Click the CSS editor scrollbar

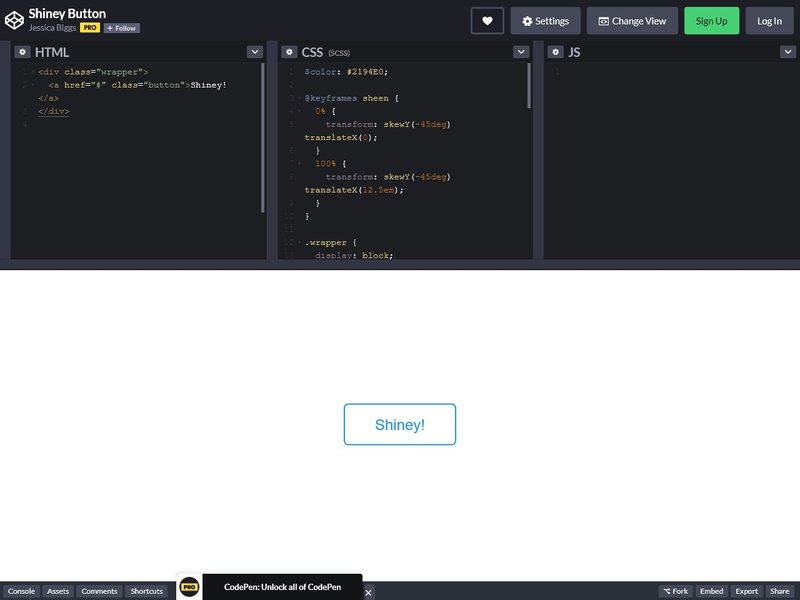point(529,86)
